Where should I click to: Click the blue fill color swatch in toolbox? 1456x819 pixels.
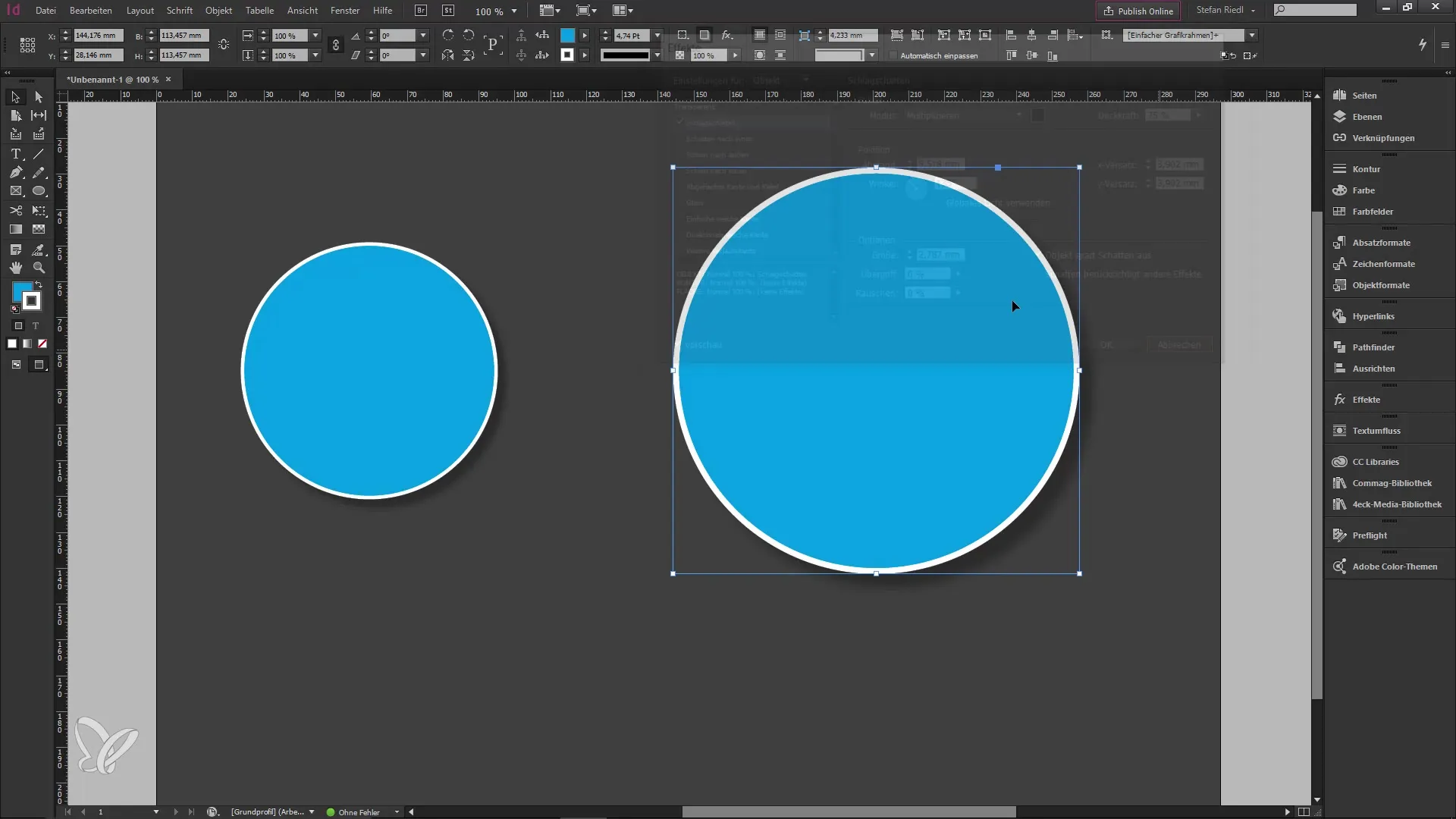[20, 290]
